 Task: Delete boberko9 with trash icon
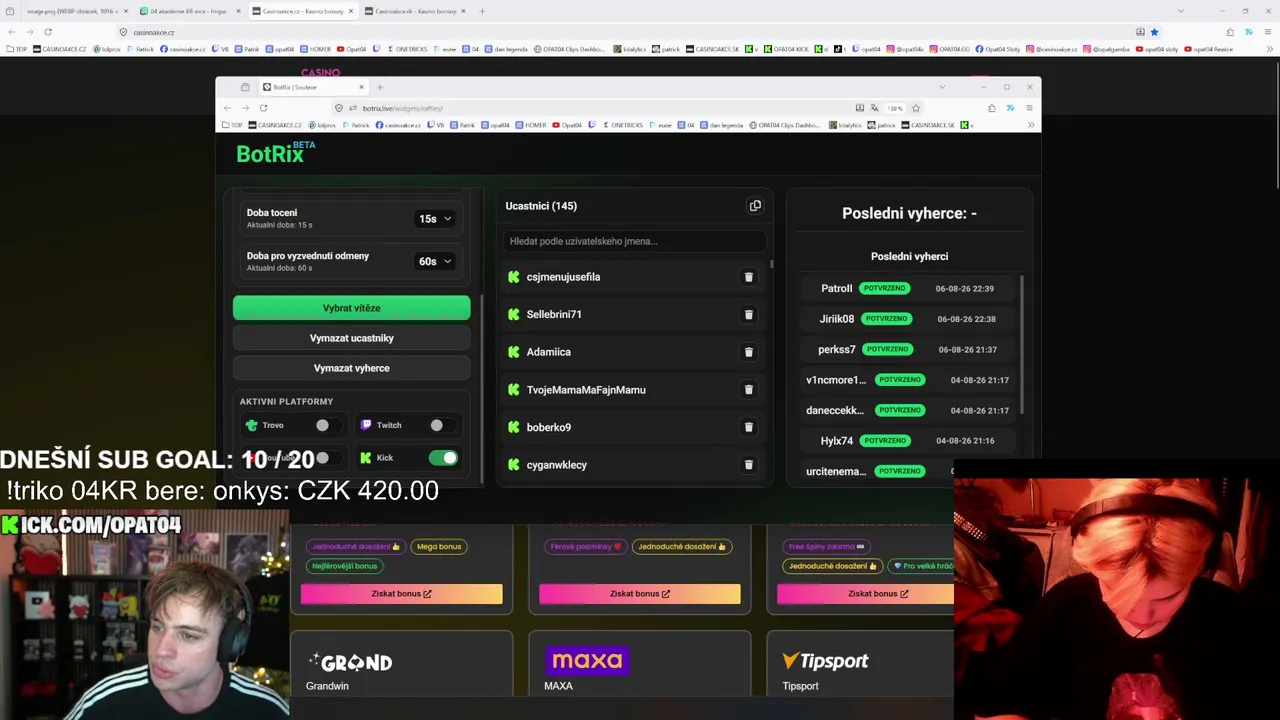click(748, 427)
